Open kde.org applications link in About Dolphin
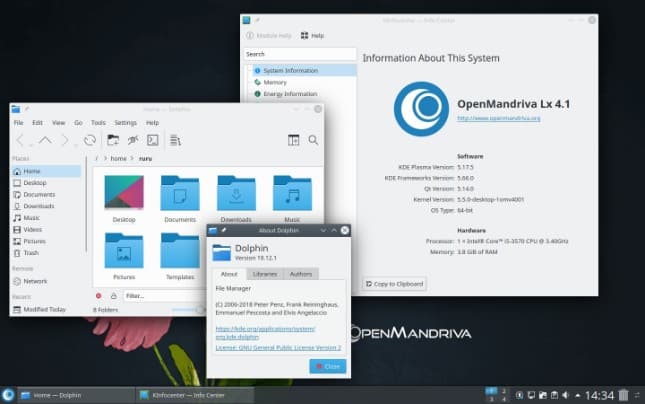 pyautogui.click(x=265, y=333)
